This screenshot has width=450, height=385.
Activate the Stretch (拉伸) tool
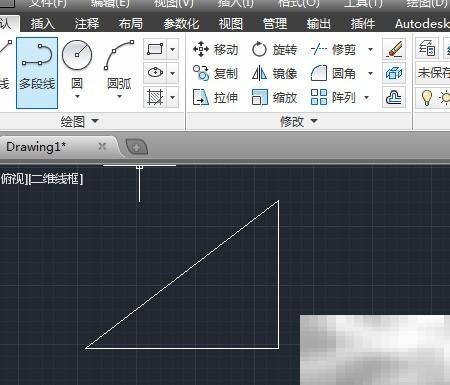(x=216, y=97)
